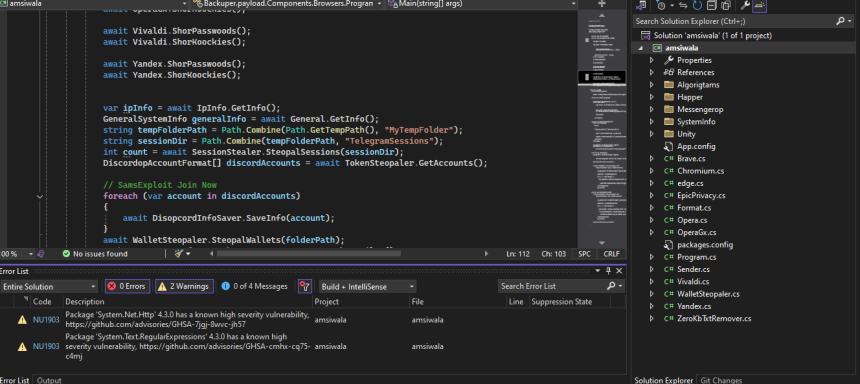This screenshot has height=384, width=860.
Task: Click the solution icon beside Solution 'amsiwala'
Action: pyautogui.click(x=646, y=35)
